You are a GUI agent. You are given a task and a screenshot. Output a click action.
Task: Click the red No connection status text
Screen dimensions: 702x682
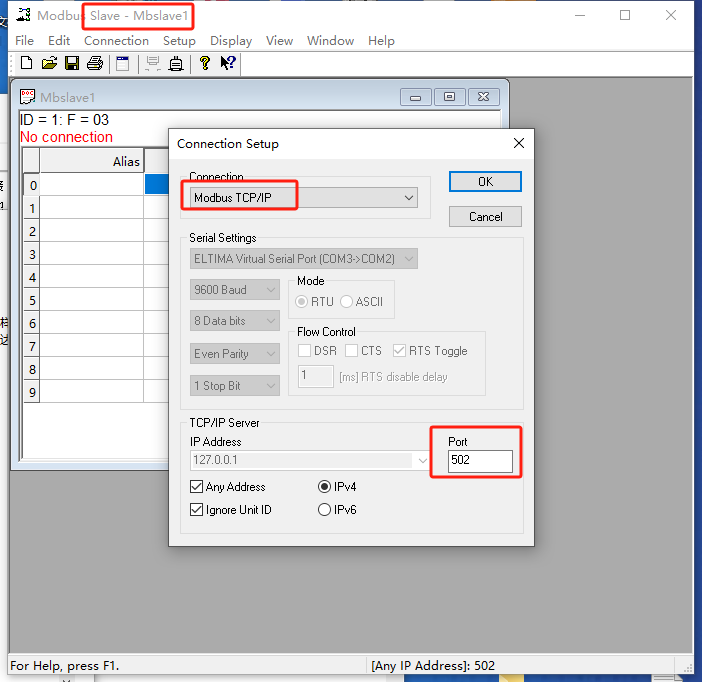(66, 137)
